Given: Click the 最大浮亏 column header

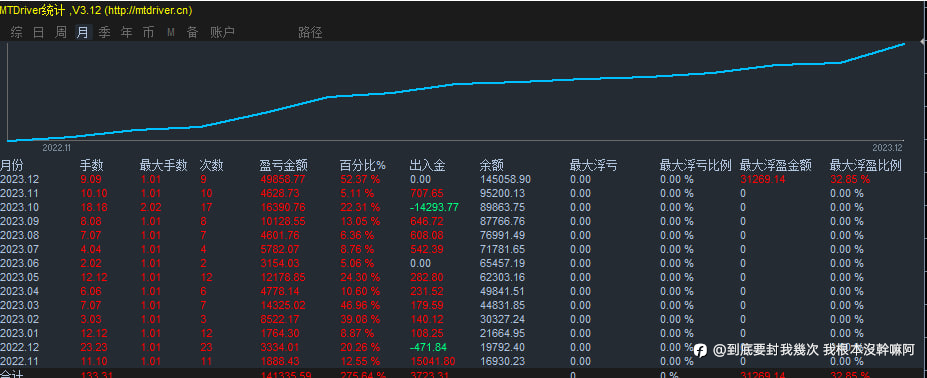Looking at the screenshot, I should coord(594,166).
